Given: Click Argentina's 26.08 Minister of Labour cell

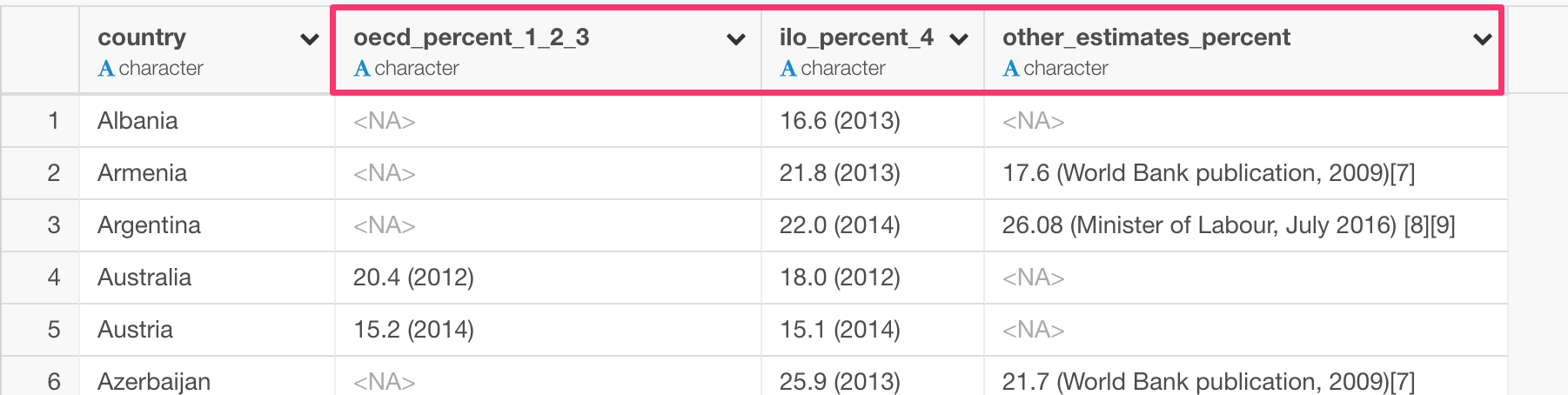Looking at the screenshot, I should [1245, 225].
